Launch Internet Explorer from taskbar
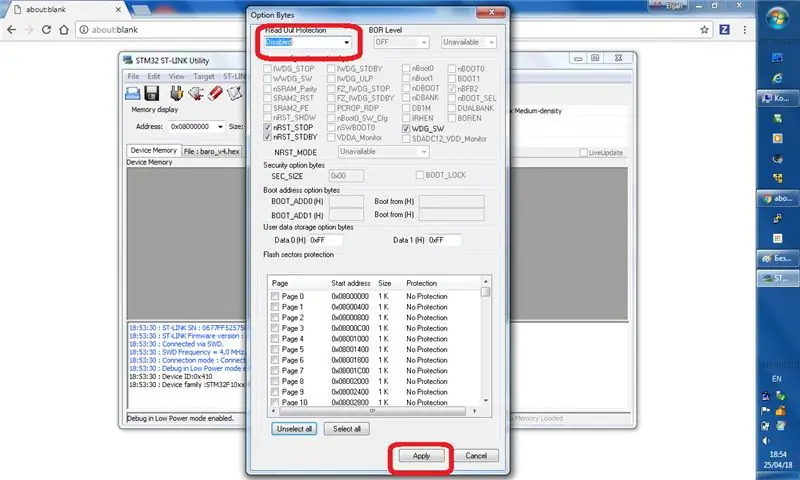Viewport: 800px width, 480px height. click(778, 78)
